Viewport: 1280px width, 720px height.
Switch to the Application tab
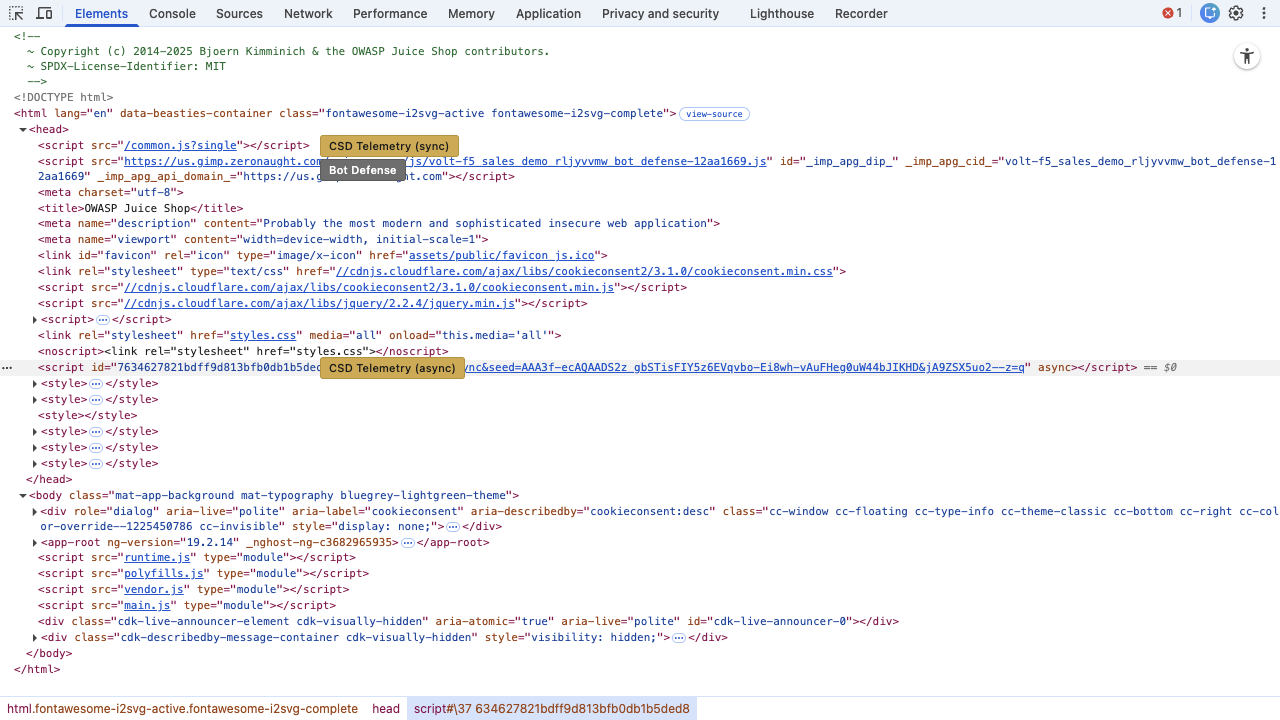(x=548, y=14)
